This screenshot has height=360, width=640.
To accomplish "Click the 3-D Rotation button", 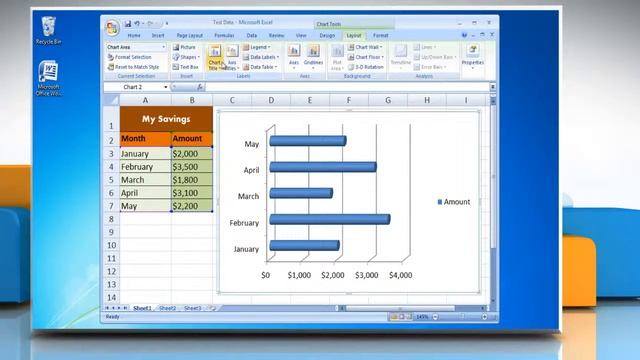I will pyautogui.click(x=366, y=67).
